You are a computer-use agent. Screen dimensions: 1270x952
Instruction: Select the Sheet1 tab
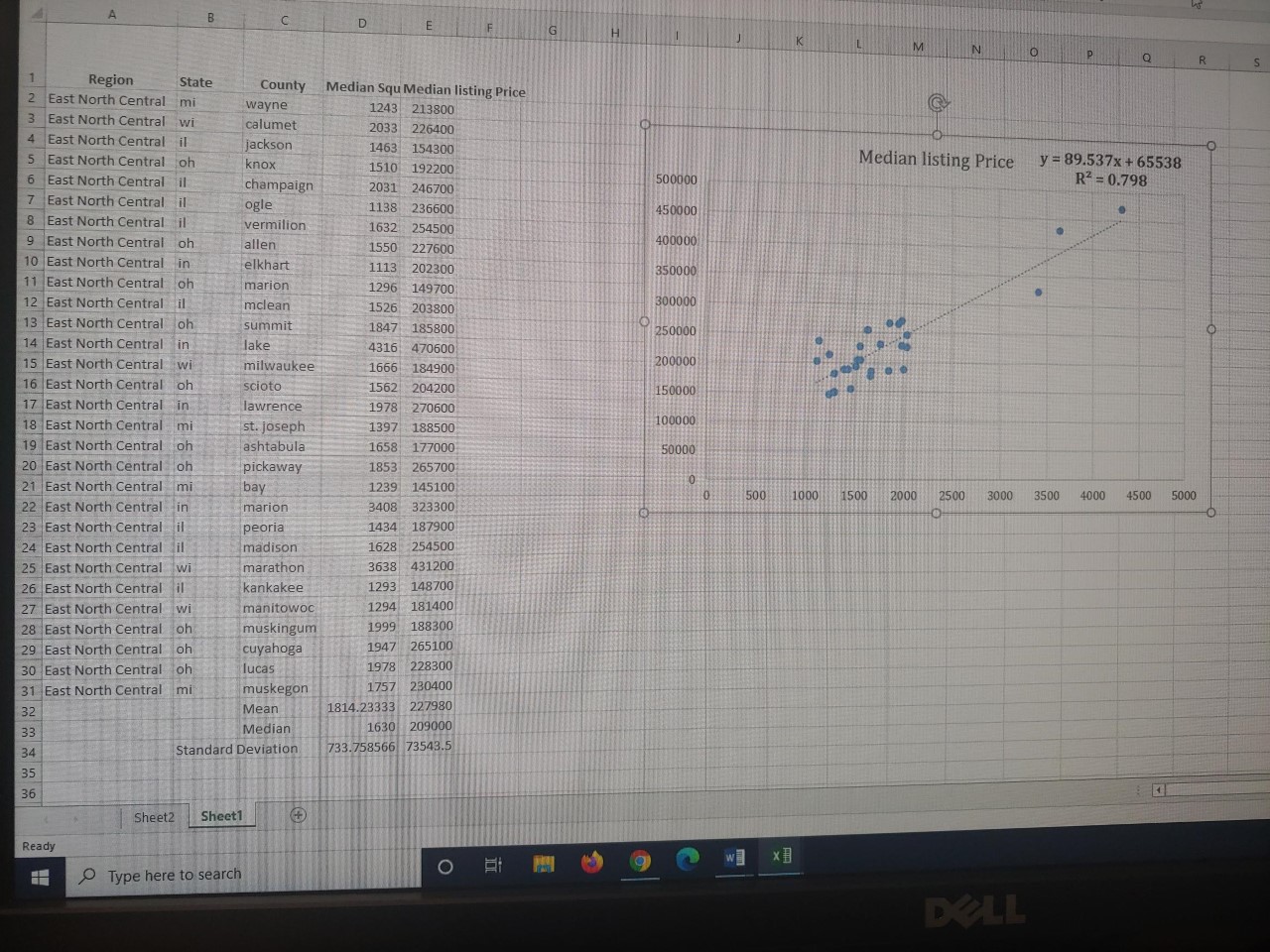(x=221, y=816)
